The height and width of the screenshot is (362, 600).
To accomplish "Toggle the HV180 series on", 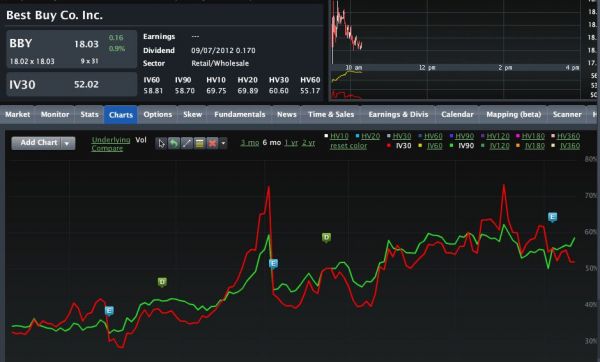I will pos(533,136).
